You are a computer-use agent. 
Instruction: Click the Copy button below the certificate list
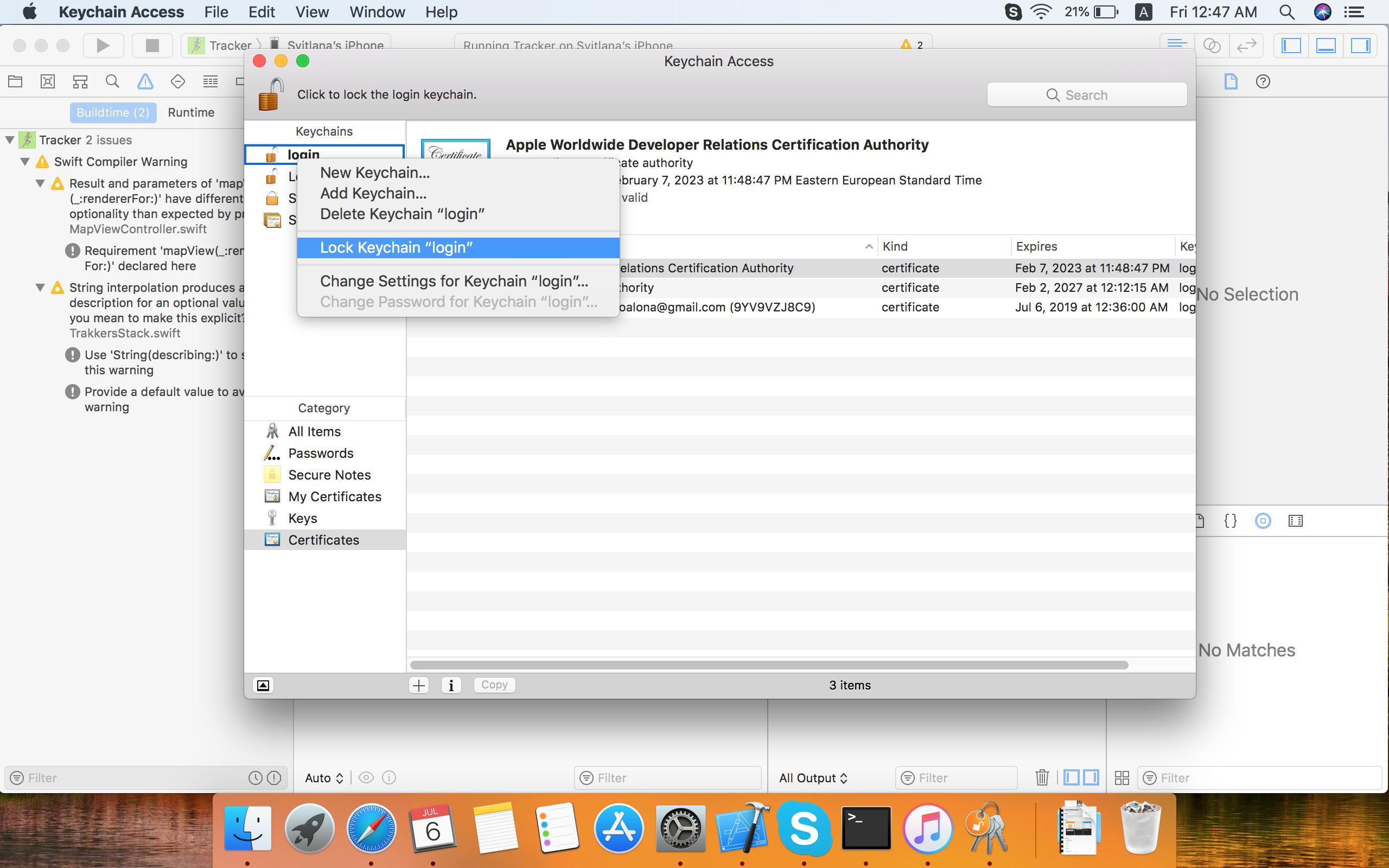coord(494,684)
